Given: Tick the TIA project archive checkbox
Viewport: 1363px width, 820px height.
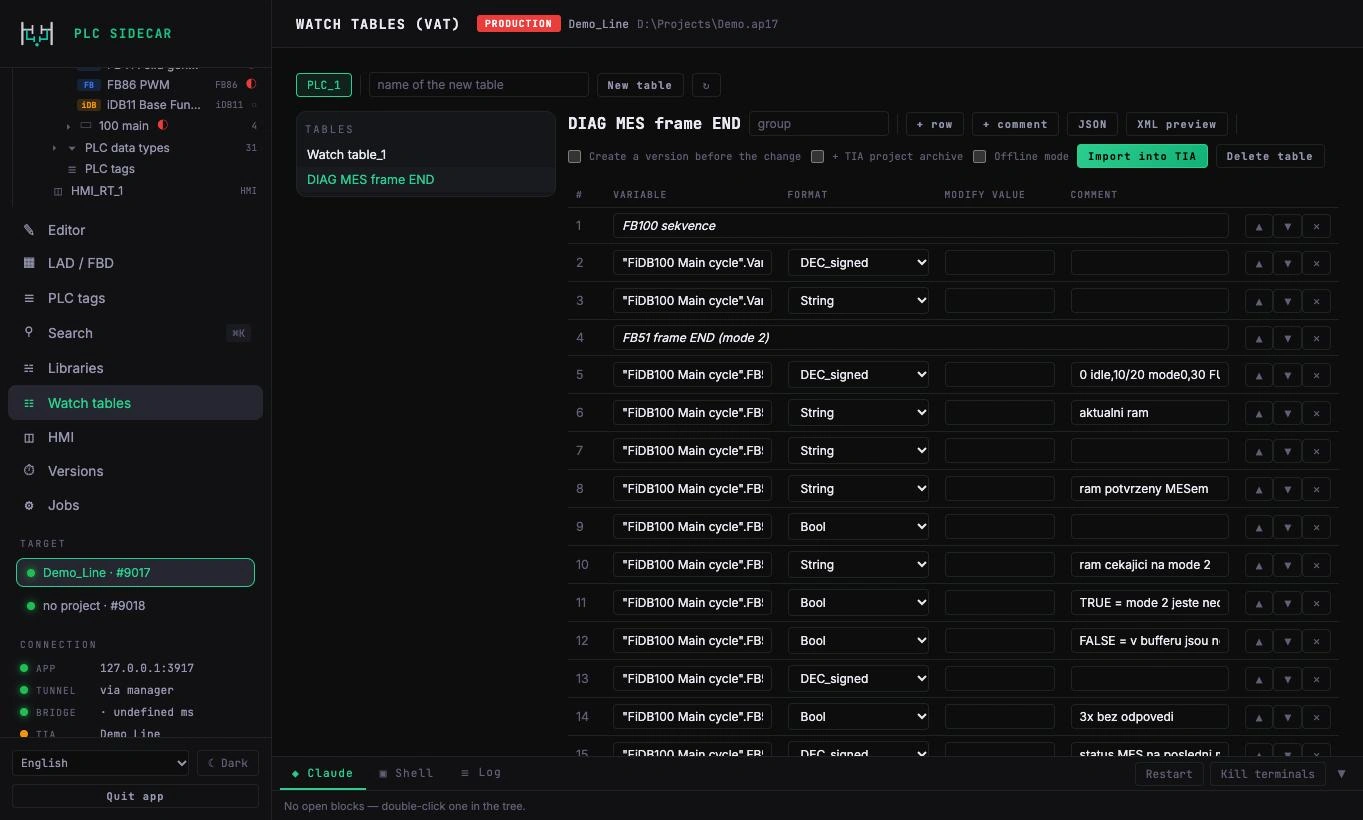Looking at the screenshot, I should (x=818, y=156).
